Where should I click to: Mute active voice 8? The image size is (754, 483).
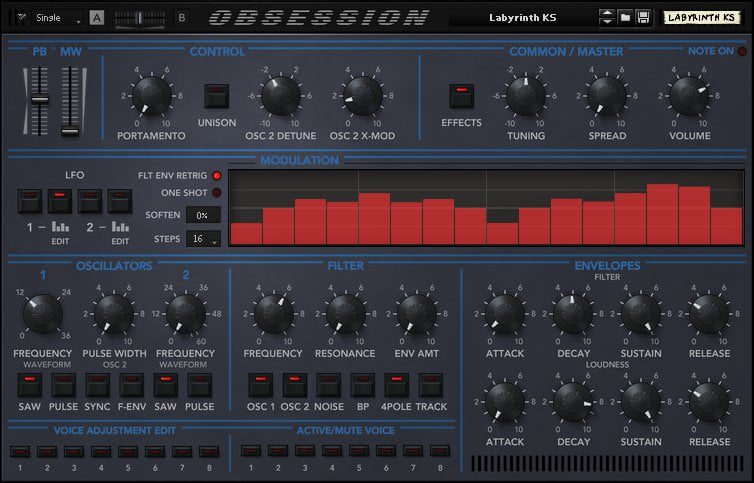point(440,451)
